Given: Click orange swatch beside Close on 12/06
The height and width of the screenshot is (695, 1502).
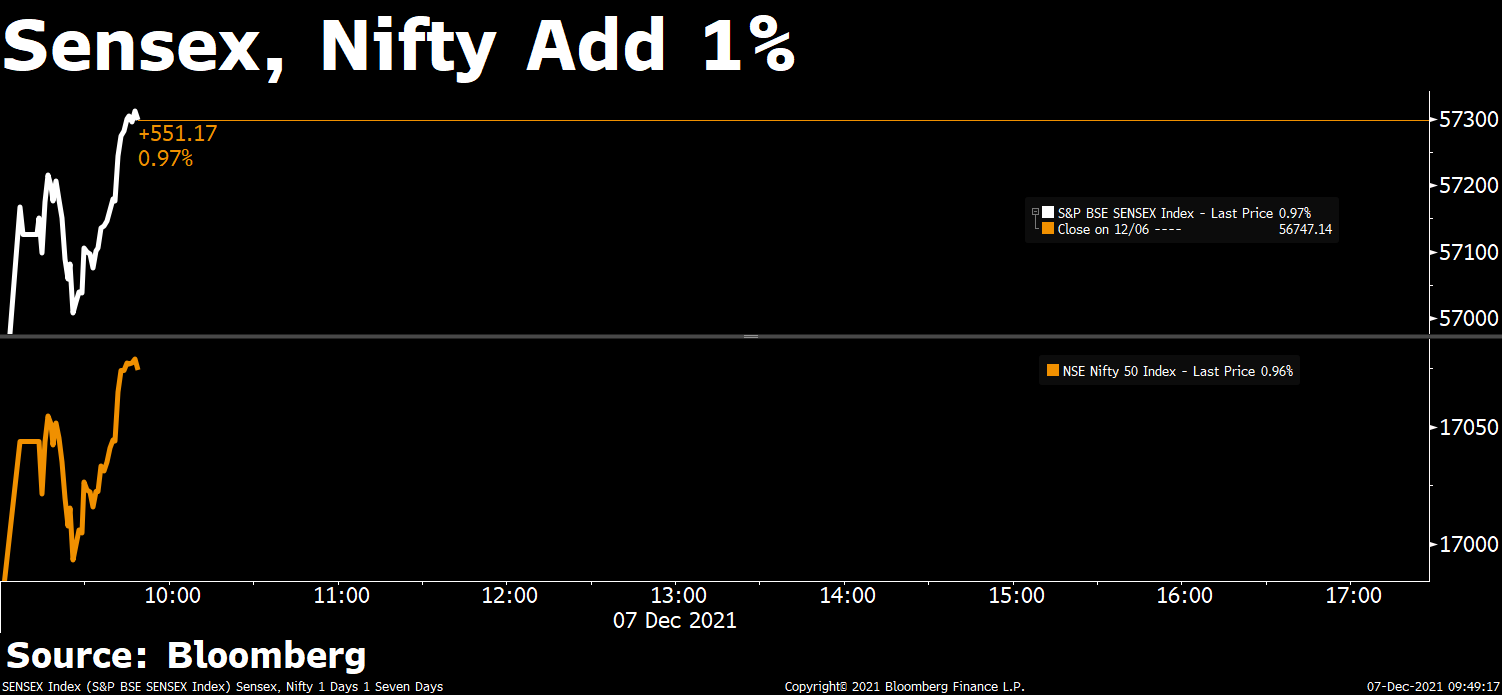Looking at the screenshot, I should (1048, 229).
